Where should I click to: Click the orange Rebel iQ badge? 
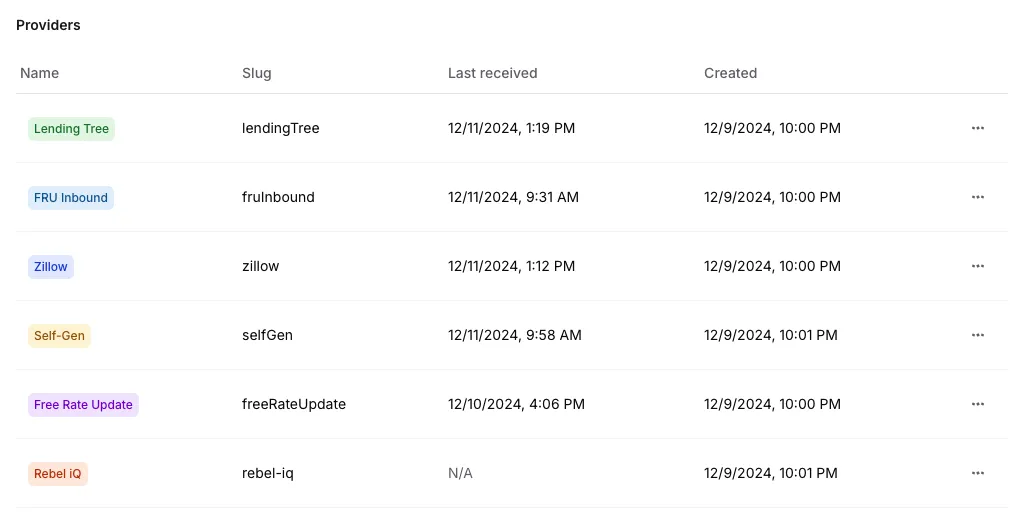[x=57, y=474]
